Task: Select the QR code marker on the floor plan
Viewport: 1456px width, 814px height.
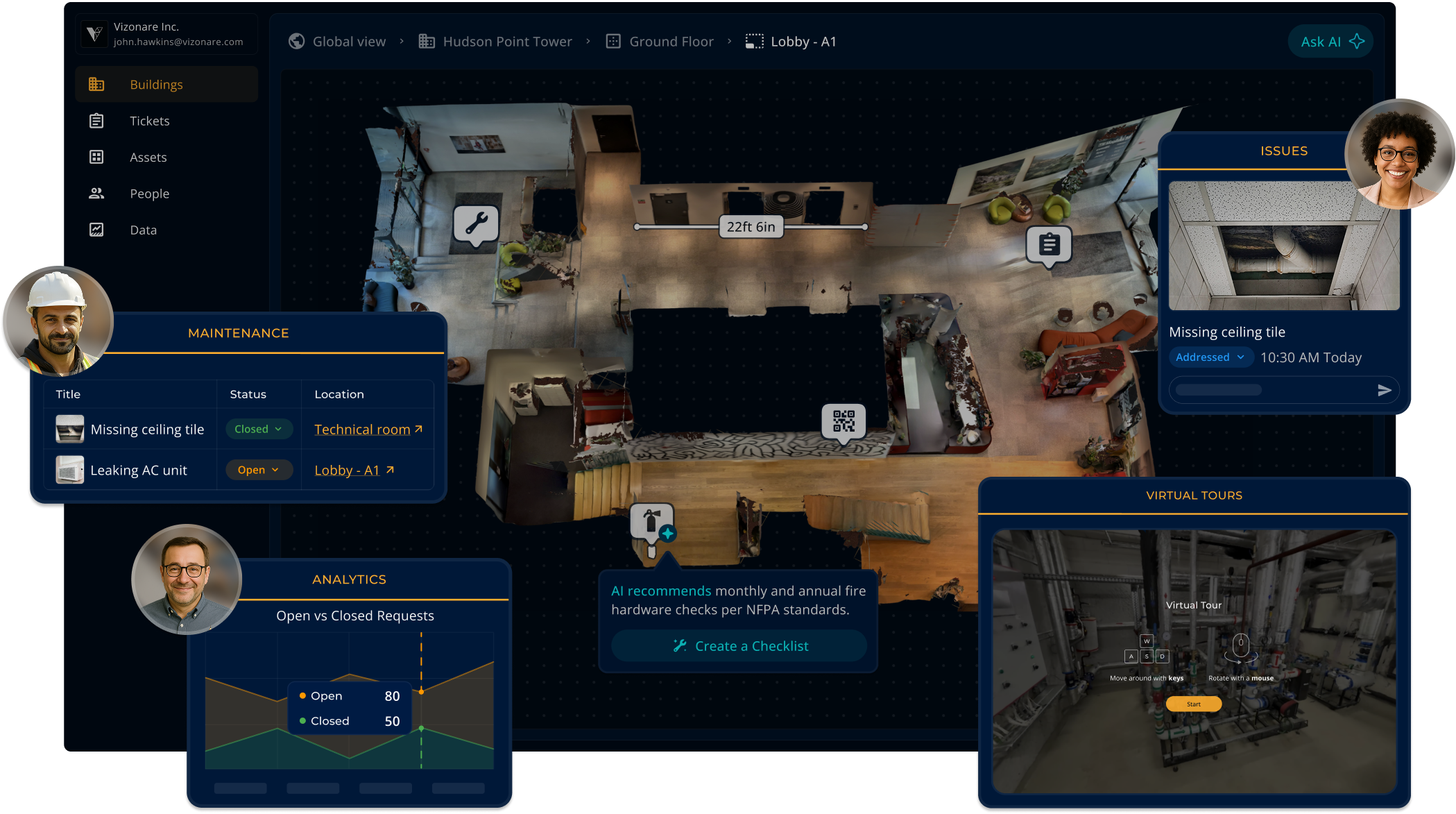Action: [x=843, y=421]
